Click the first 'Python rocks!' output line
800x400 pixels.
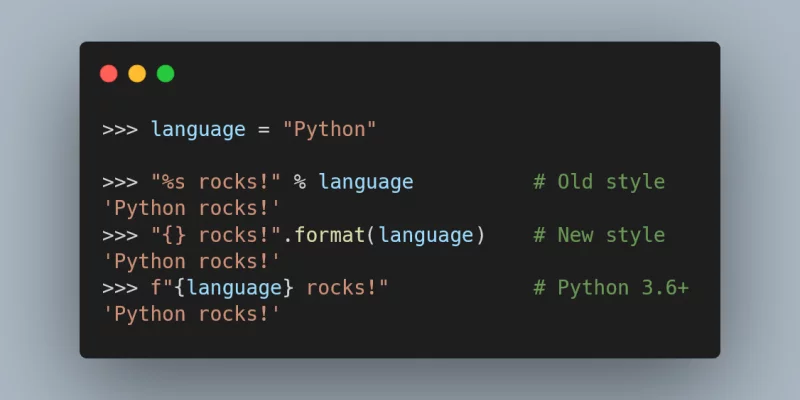click(192, 209)
